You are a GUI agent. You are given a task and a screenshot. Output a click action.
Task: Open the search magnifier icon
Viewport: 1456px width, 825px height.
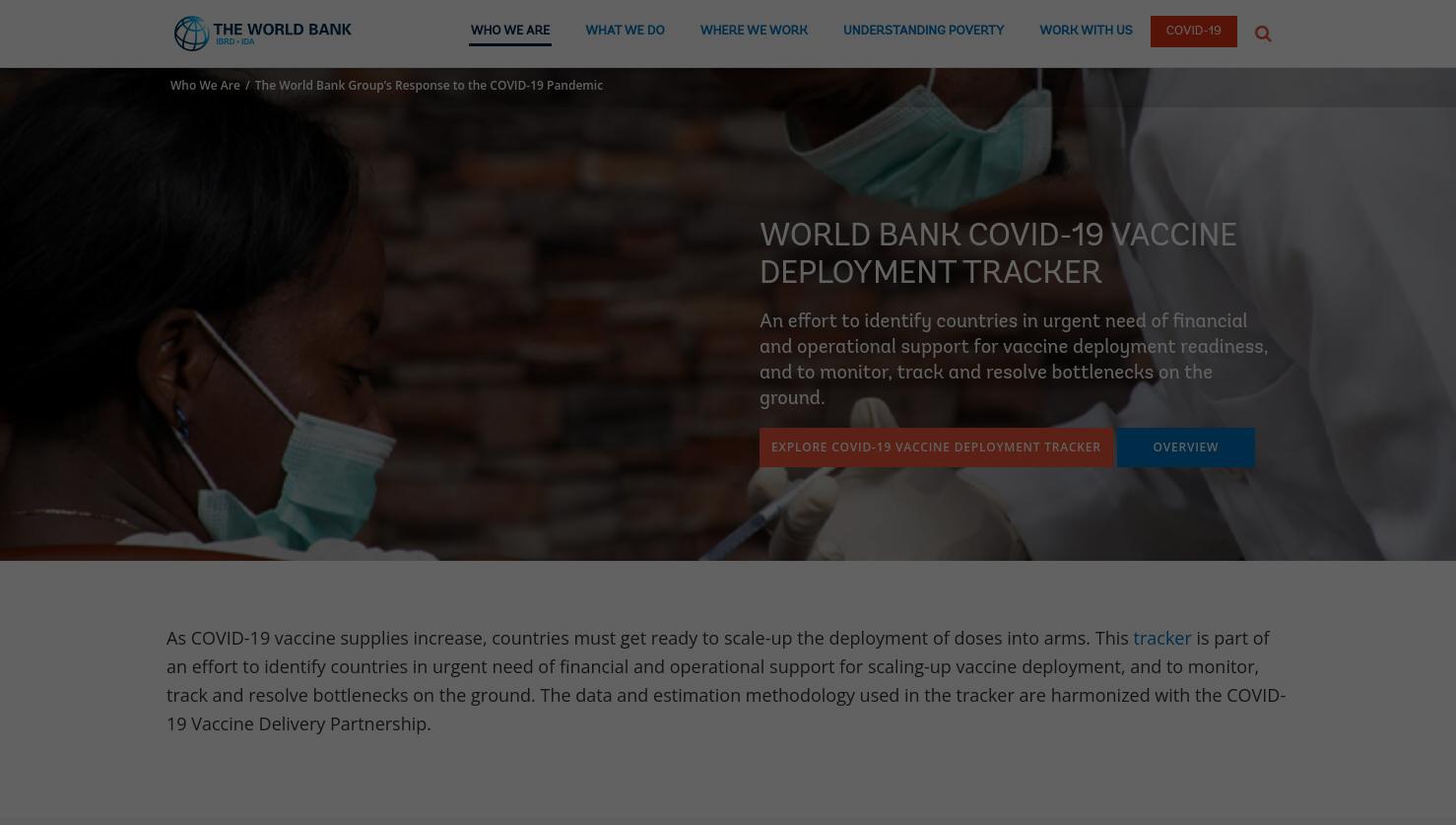1263,34
